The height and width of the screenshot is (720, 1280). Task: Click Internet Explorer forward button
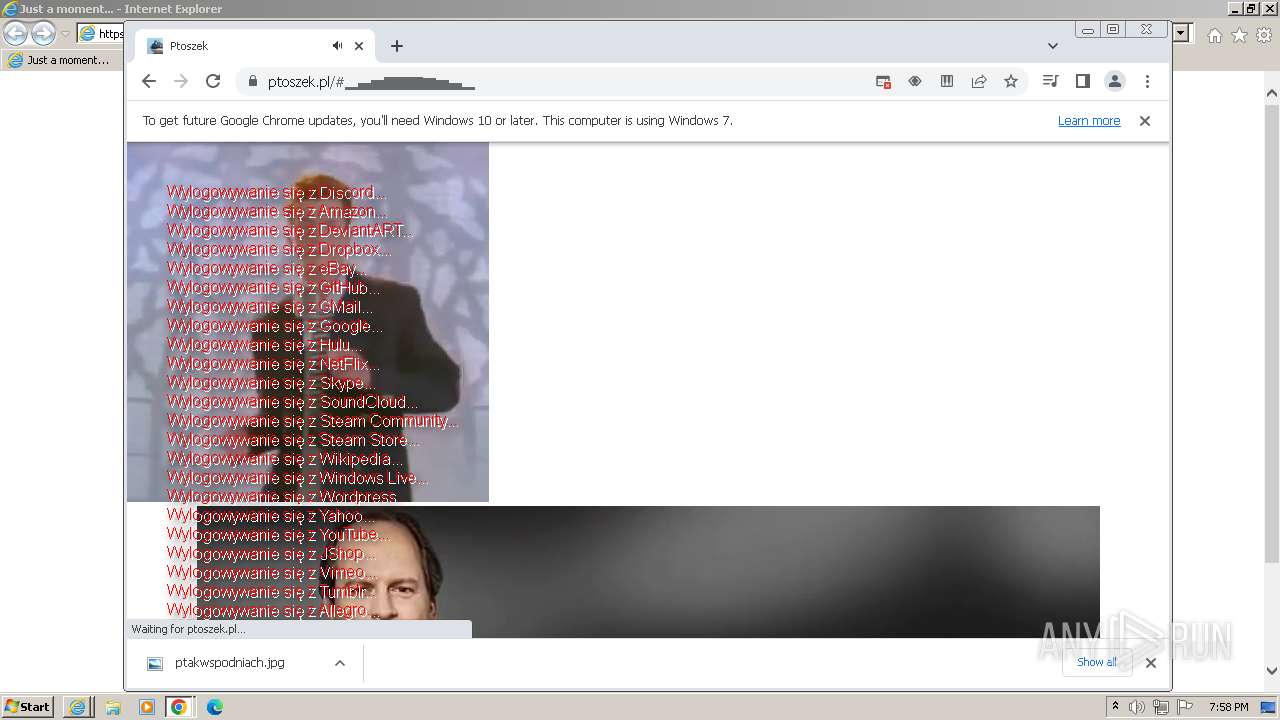pos(43,33)
